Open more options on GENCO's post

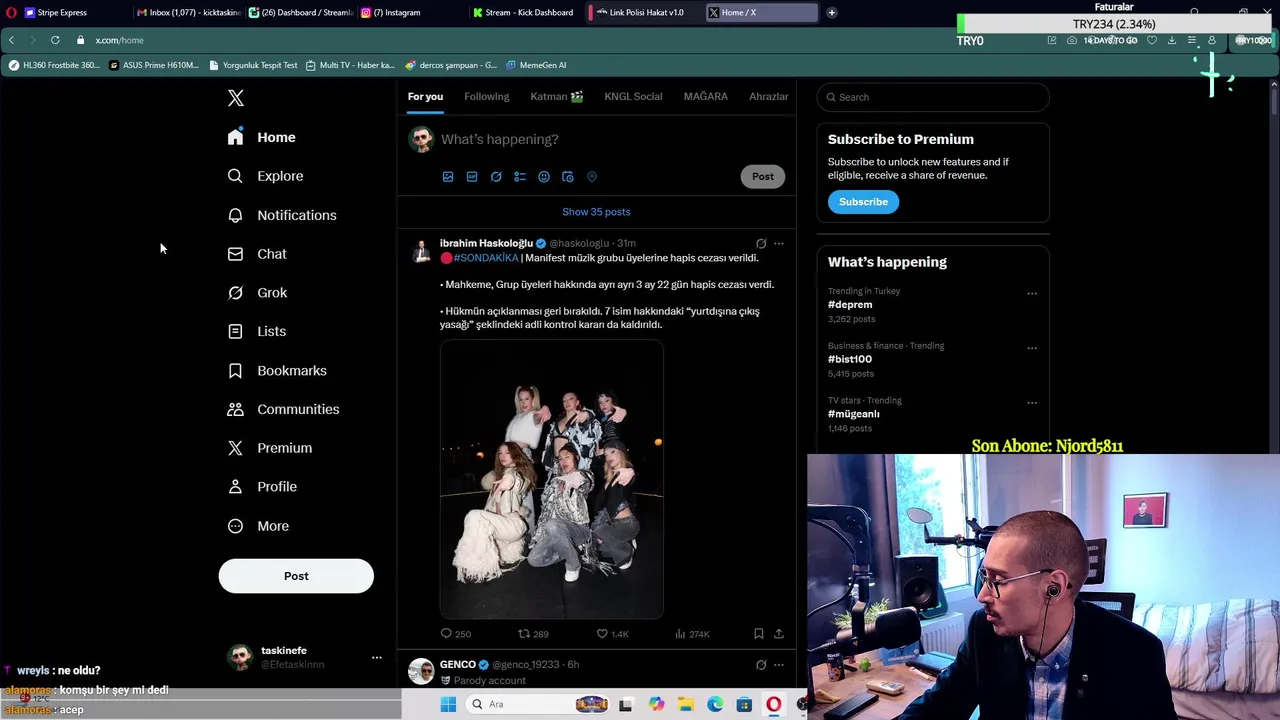pyautogui.click(x=779, y=664)
